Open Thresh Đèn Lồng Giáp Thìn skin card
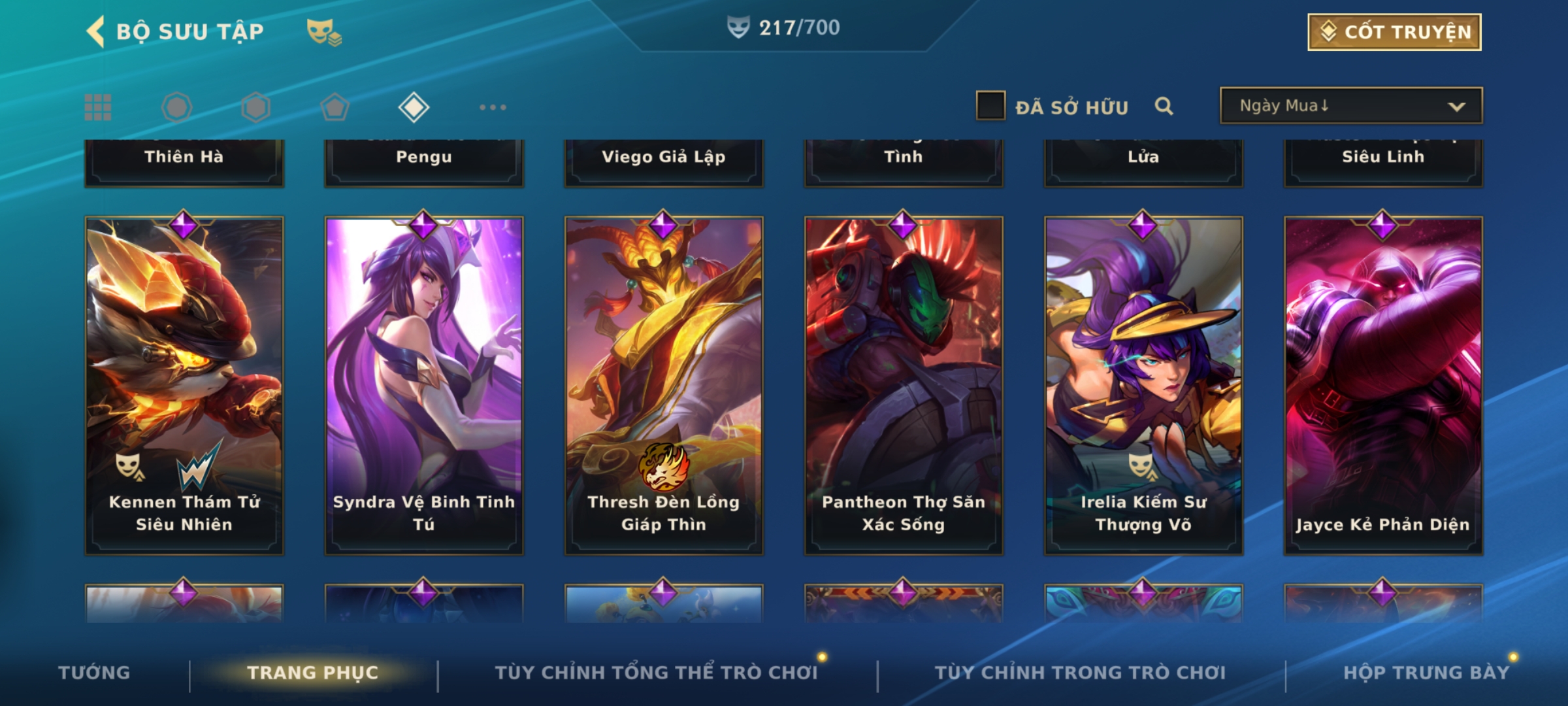Viewport: 1568px width, 706px height. click(664, 386)
